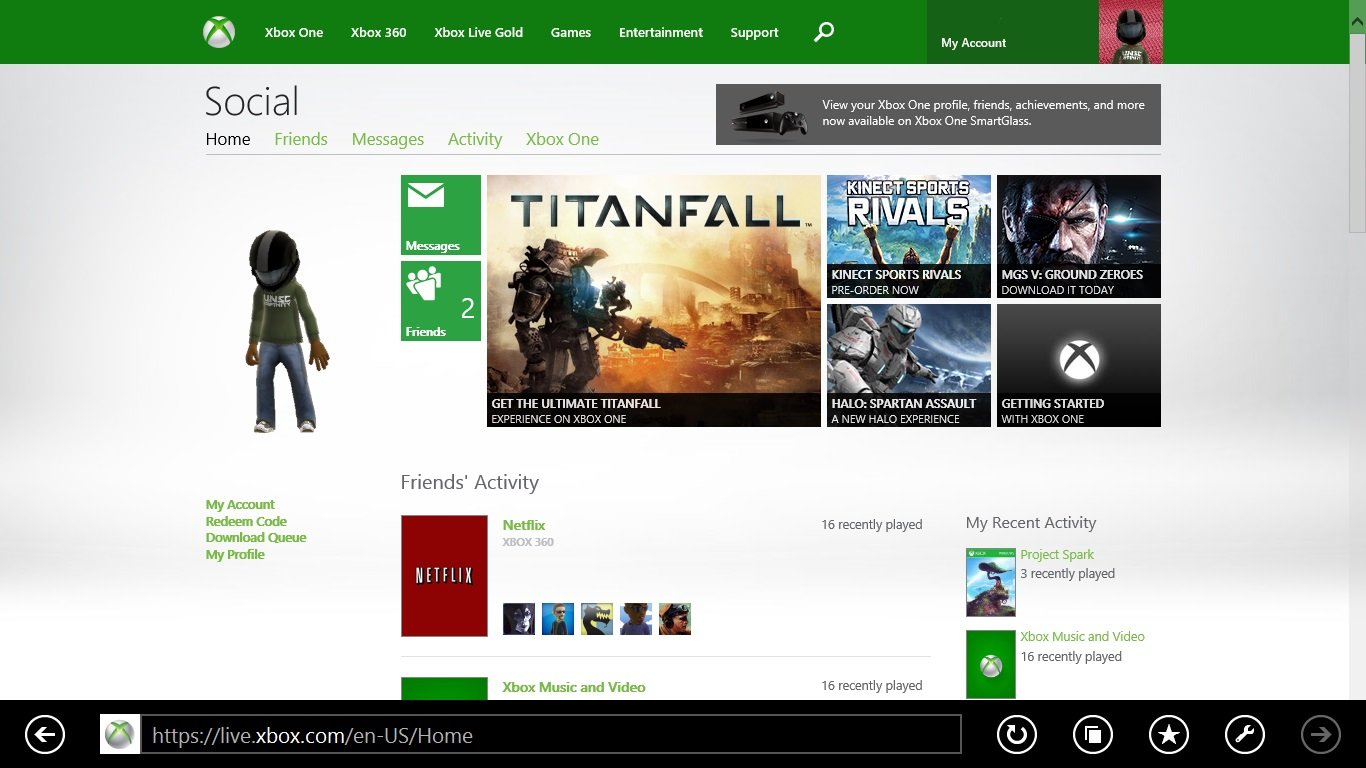Open the Project Spark link
Screen dimensions: 1366x768
click(x=1057, y=555)
